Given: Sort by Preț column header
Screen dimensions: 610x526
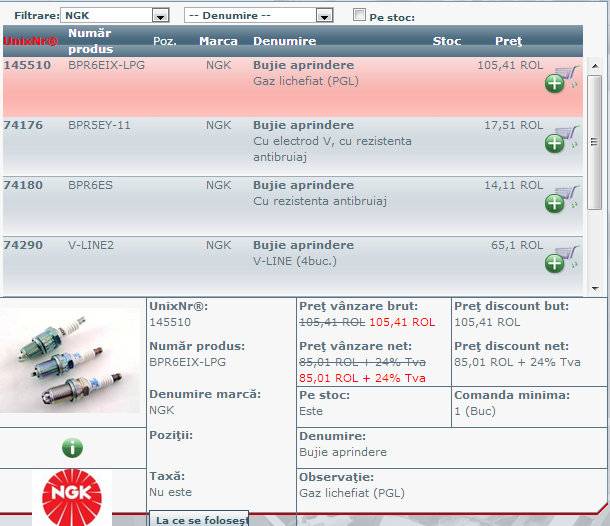Looking at the screenshot, I should [508, 41].
